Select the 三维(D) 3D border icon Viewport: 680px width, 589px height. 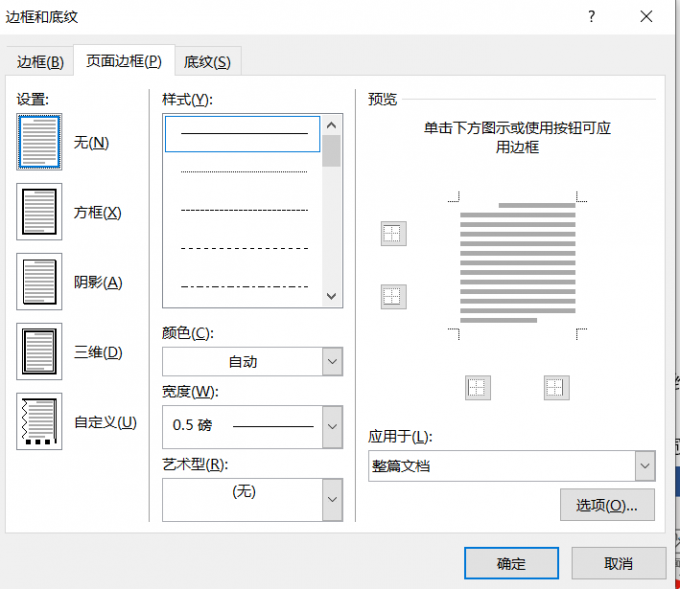(39, 351)
